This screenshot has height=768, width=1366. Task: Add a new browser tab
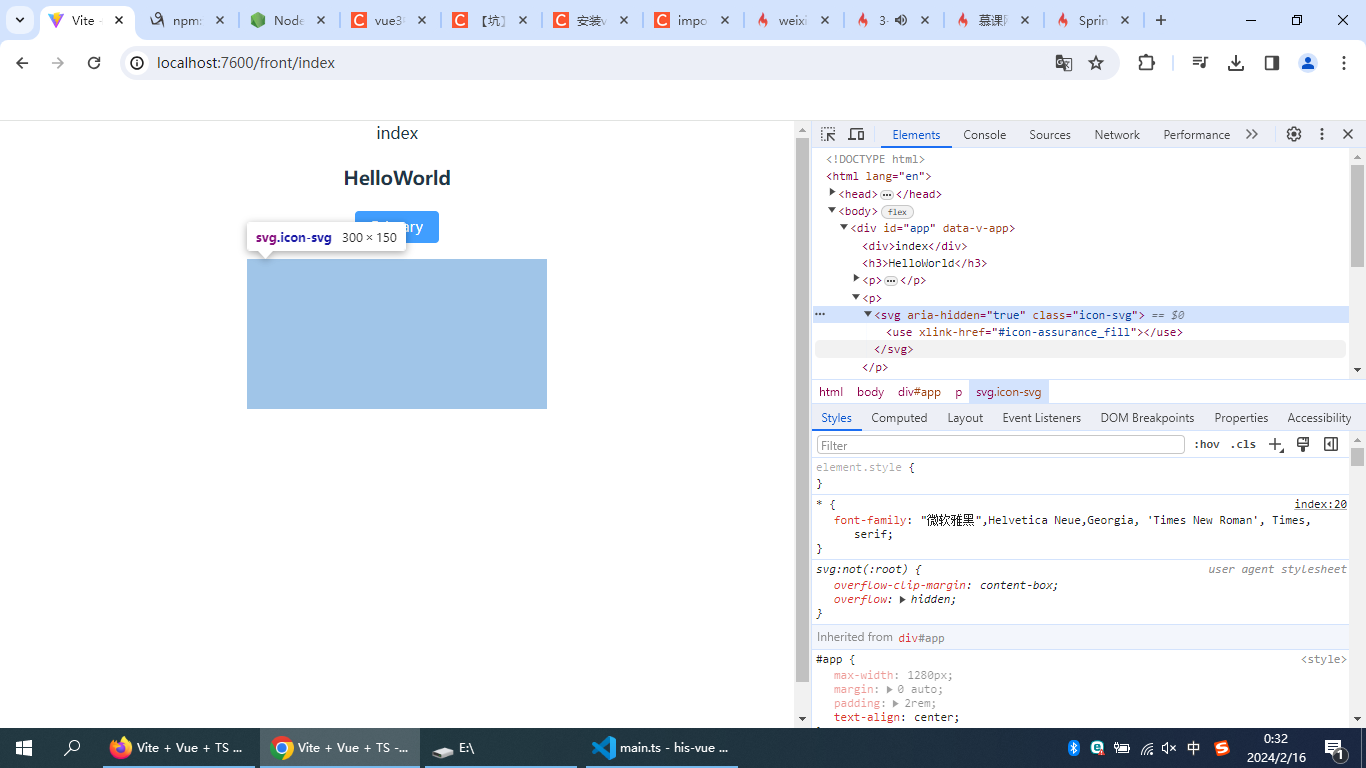tap(1160, 20)
